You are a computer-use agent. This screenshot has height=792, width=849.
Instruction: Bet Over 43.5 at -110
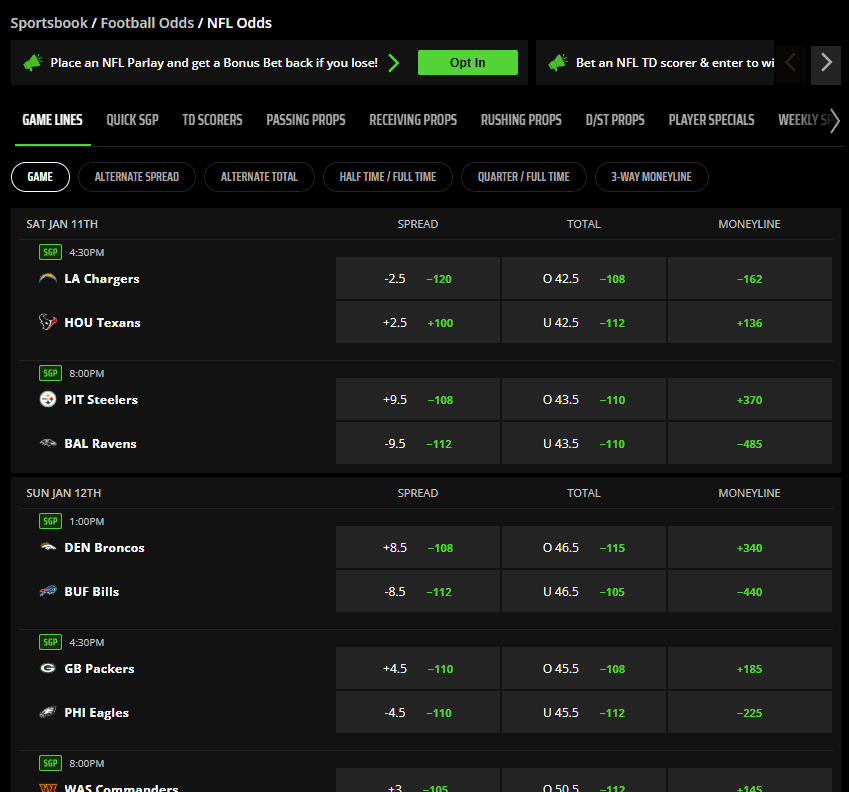pyautogui.click(x=584, y=400)
